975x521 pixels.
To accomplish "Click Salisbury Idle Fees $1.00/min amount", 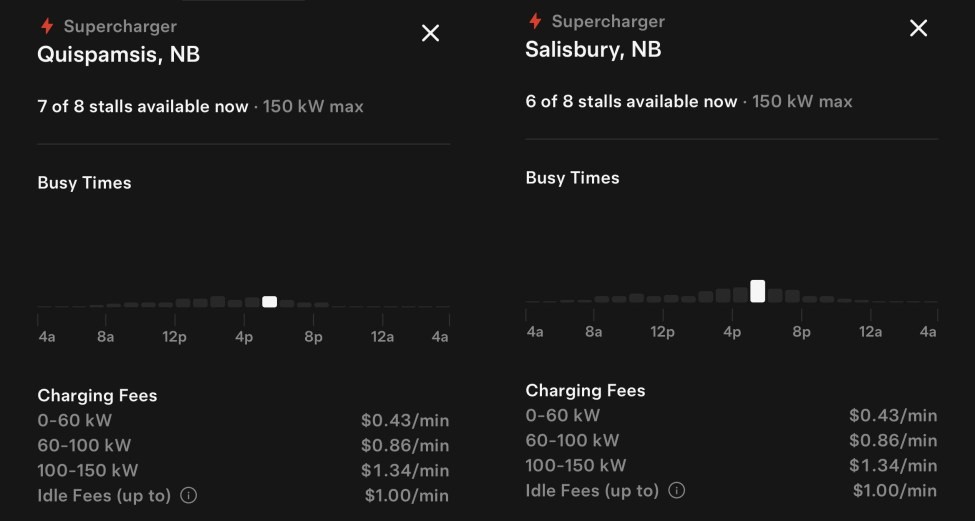I will coord(894,490).
